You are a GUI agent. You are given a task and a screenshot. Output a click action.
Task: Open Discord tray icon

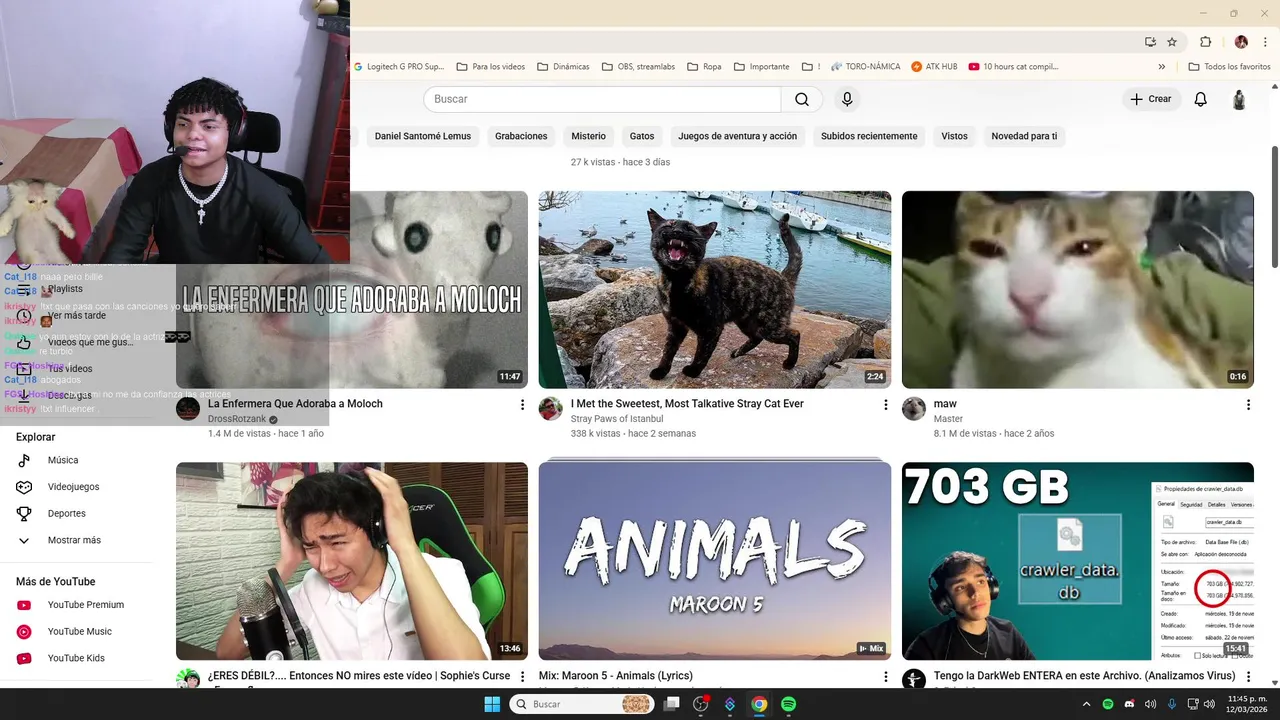pos(1129,704)
